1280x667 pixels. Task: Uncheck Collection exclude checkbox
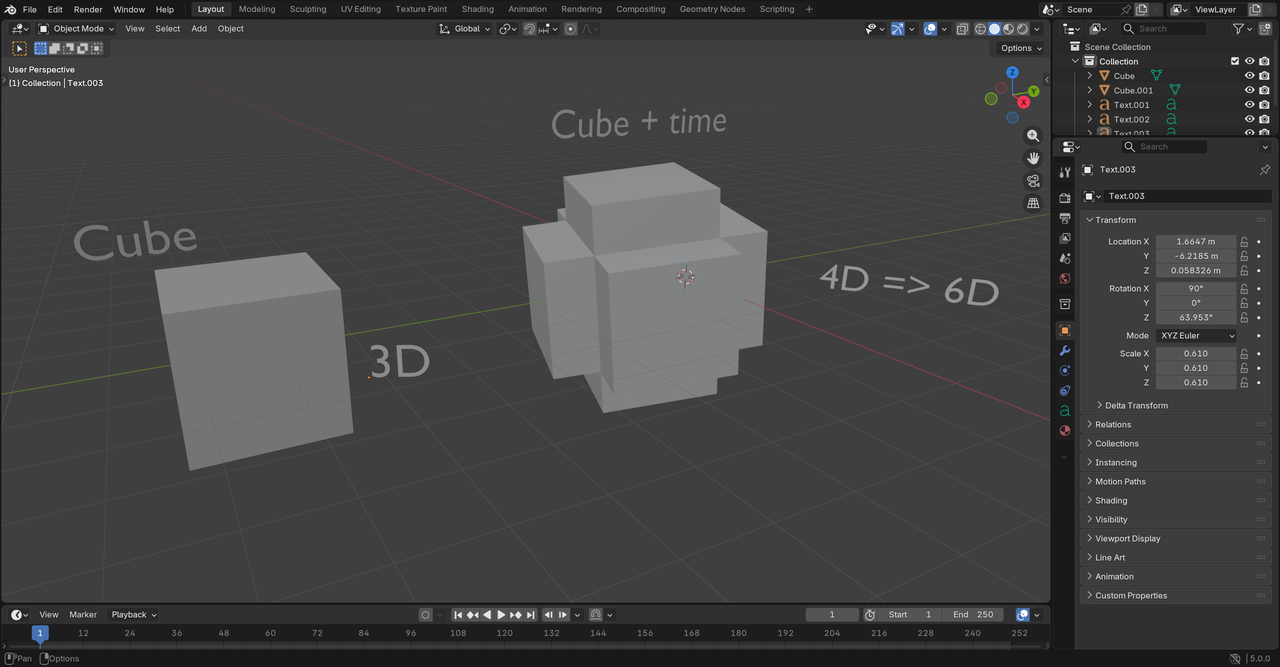[x=1235, y=61]
